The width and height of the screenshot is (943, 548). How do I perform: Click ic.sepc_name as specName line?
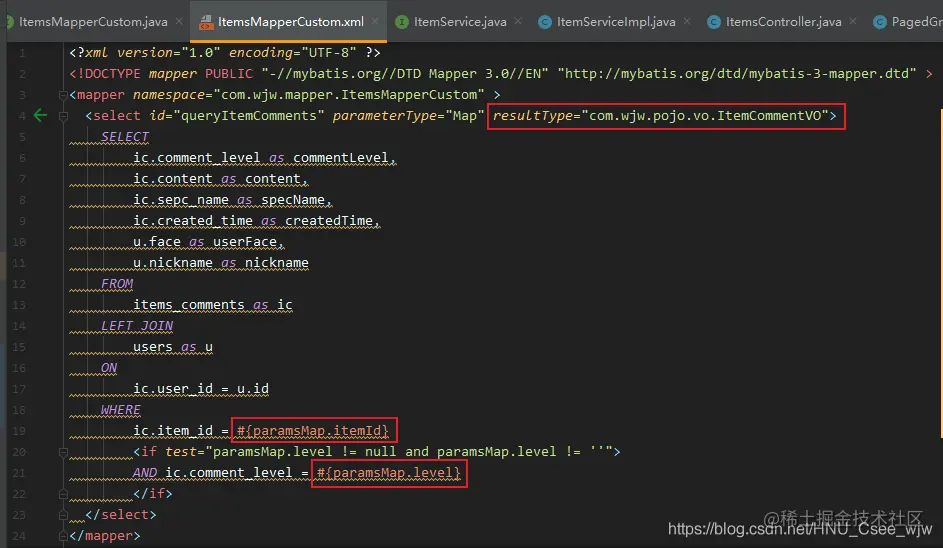tap(232, 200)
